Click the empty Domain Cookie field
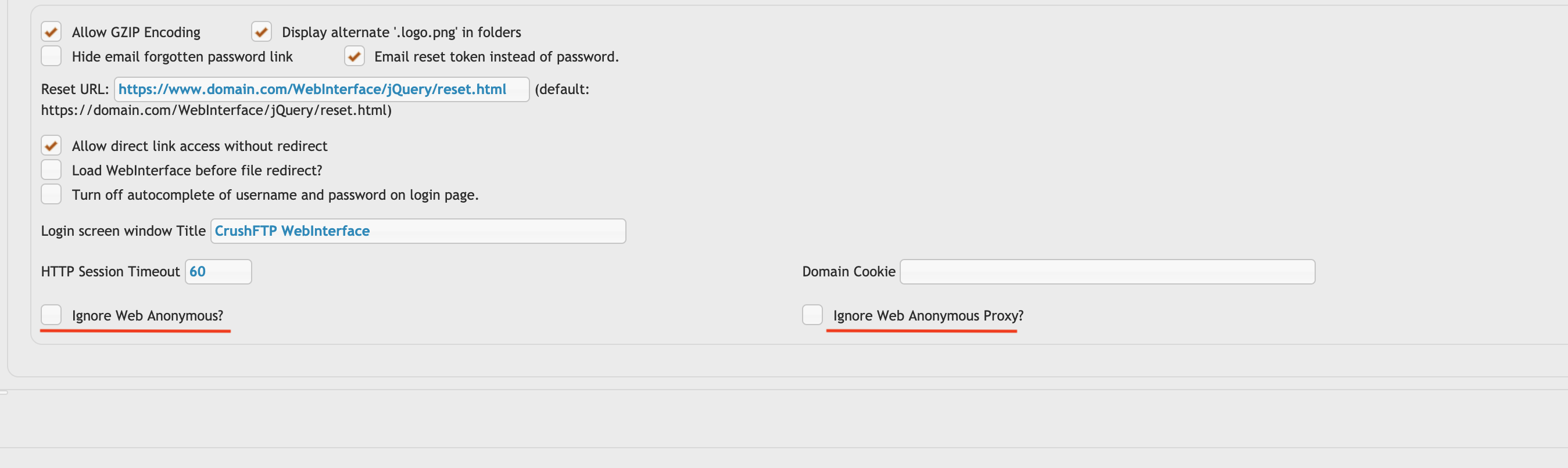Viewport: 1568px width, 468px height. tap(1107, 272)
